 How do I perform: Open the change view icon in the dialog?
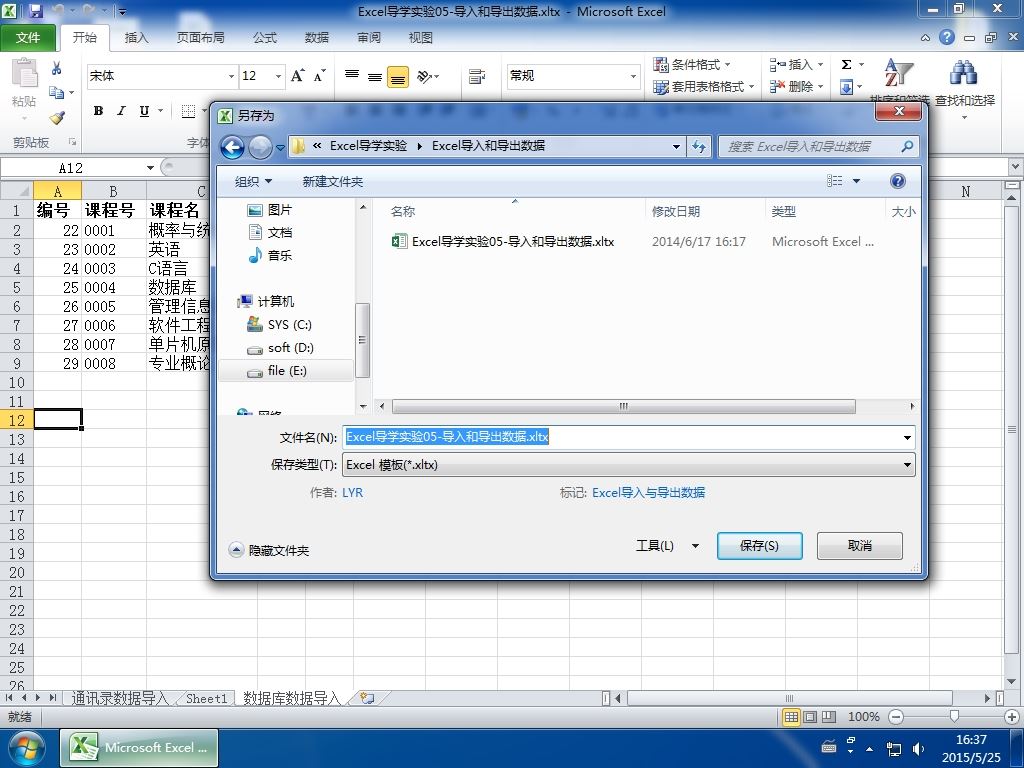(x=835, y=181)
